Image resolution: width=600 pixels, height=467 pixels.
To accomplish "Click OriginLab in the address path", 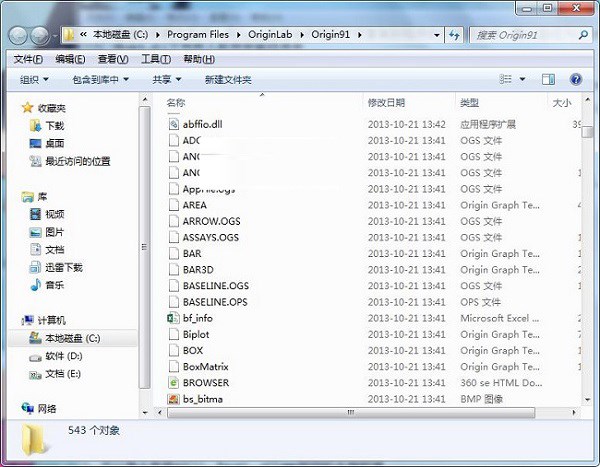I will click(270, 35).
